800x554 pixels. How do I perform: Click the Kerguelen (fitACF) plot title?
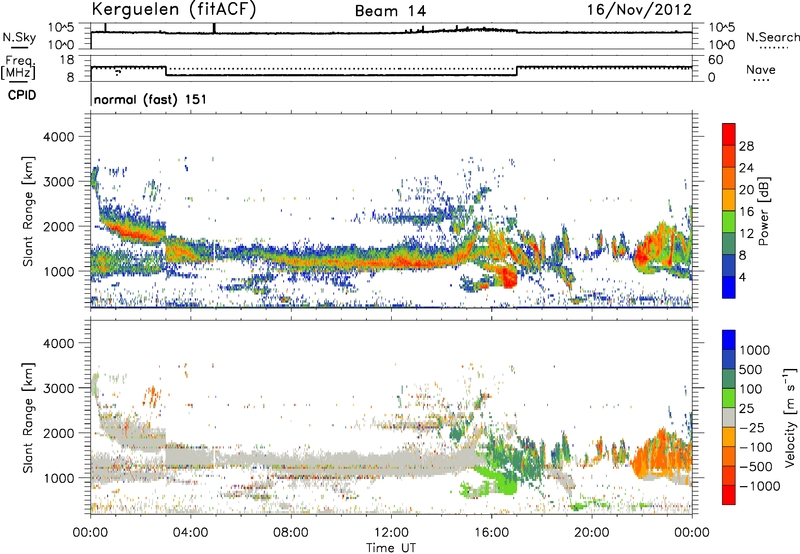coord(174,9)
